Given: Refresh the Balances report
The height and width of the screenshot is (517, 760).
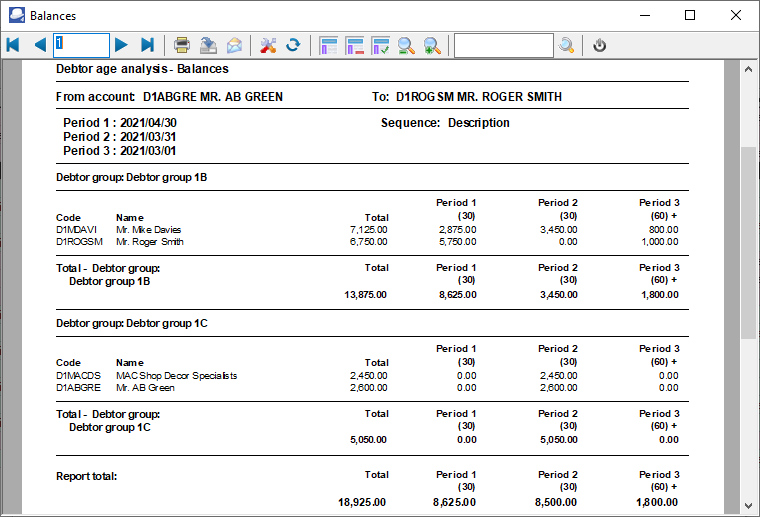Looking at the screenshot, I should point(293,45).
